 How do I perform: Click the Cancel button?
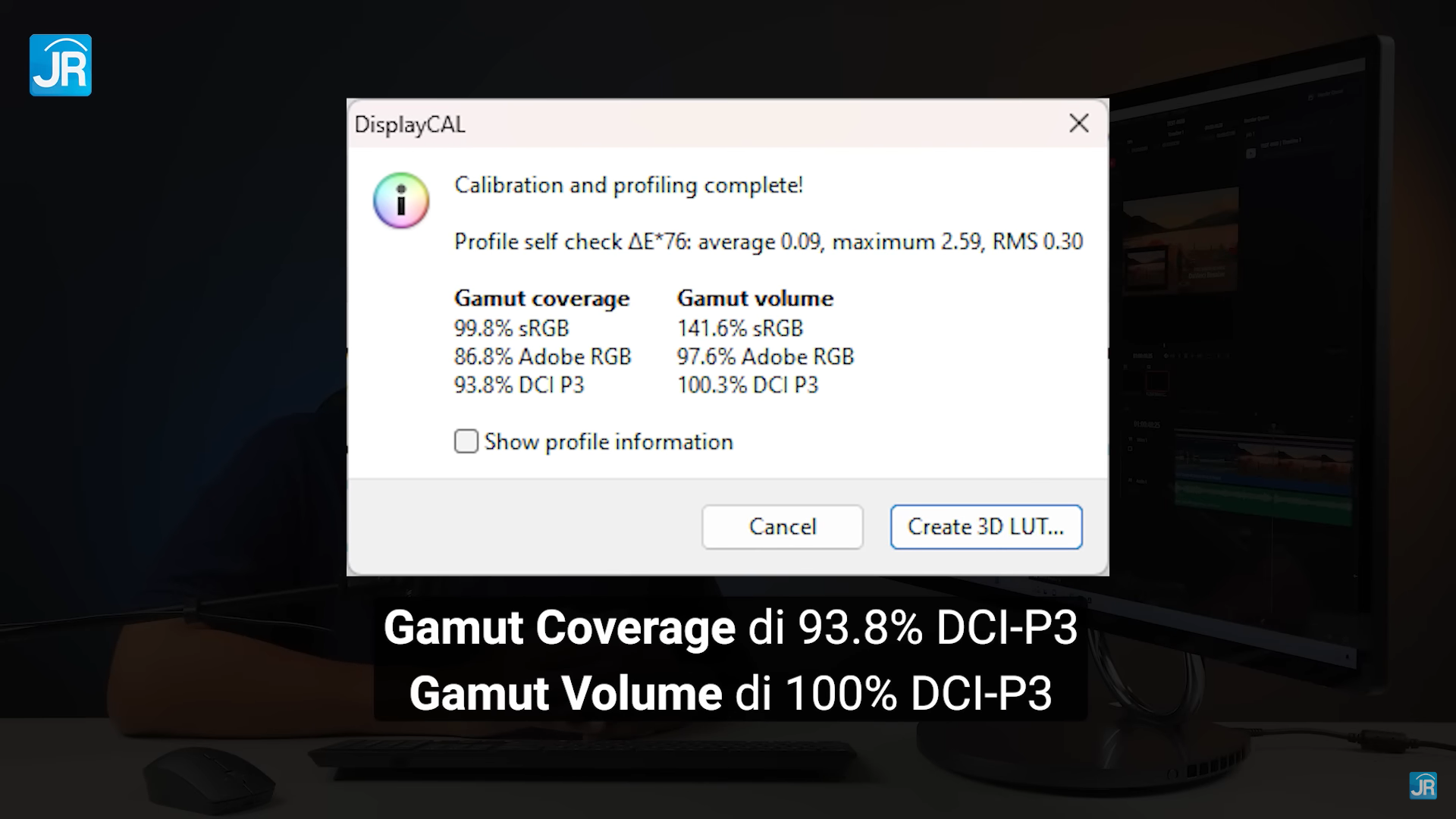782,526
